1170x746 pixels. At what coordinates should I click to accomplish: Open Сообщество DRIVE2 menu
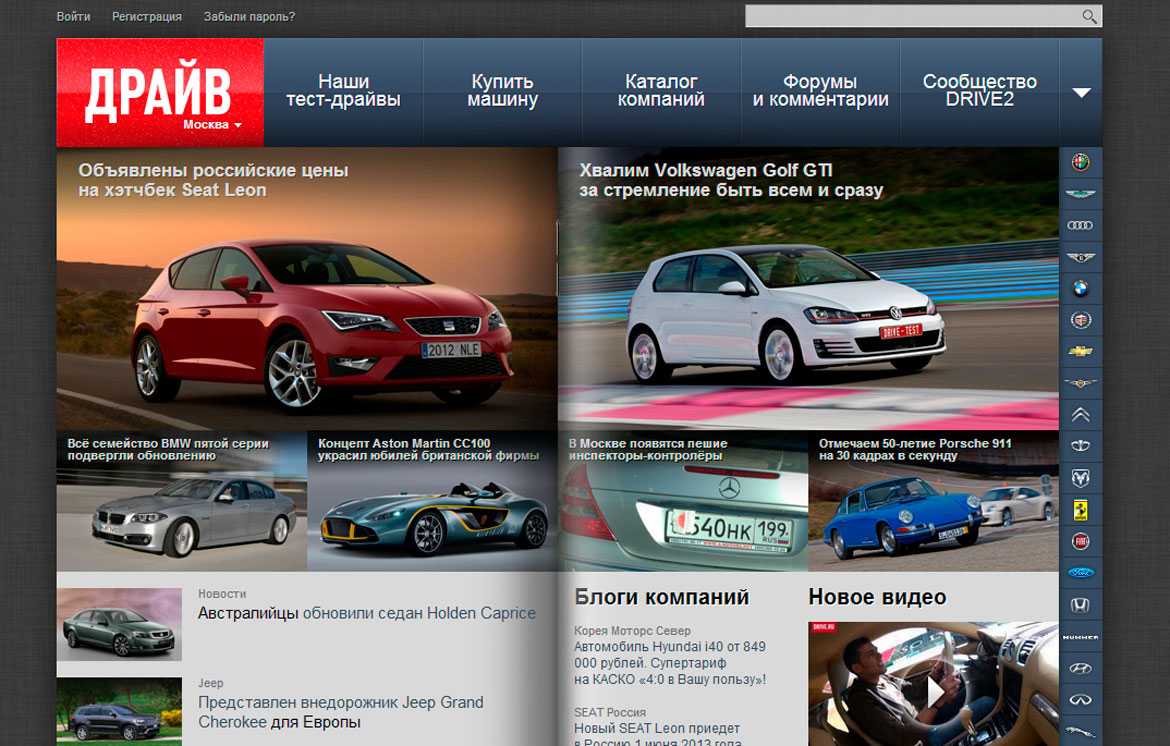[x=980, y=91]
